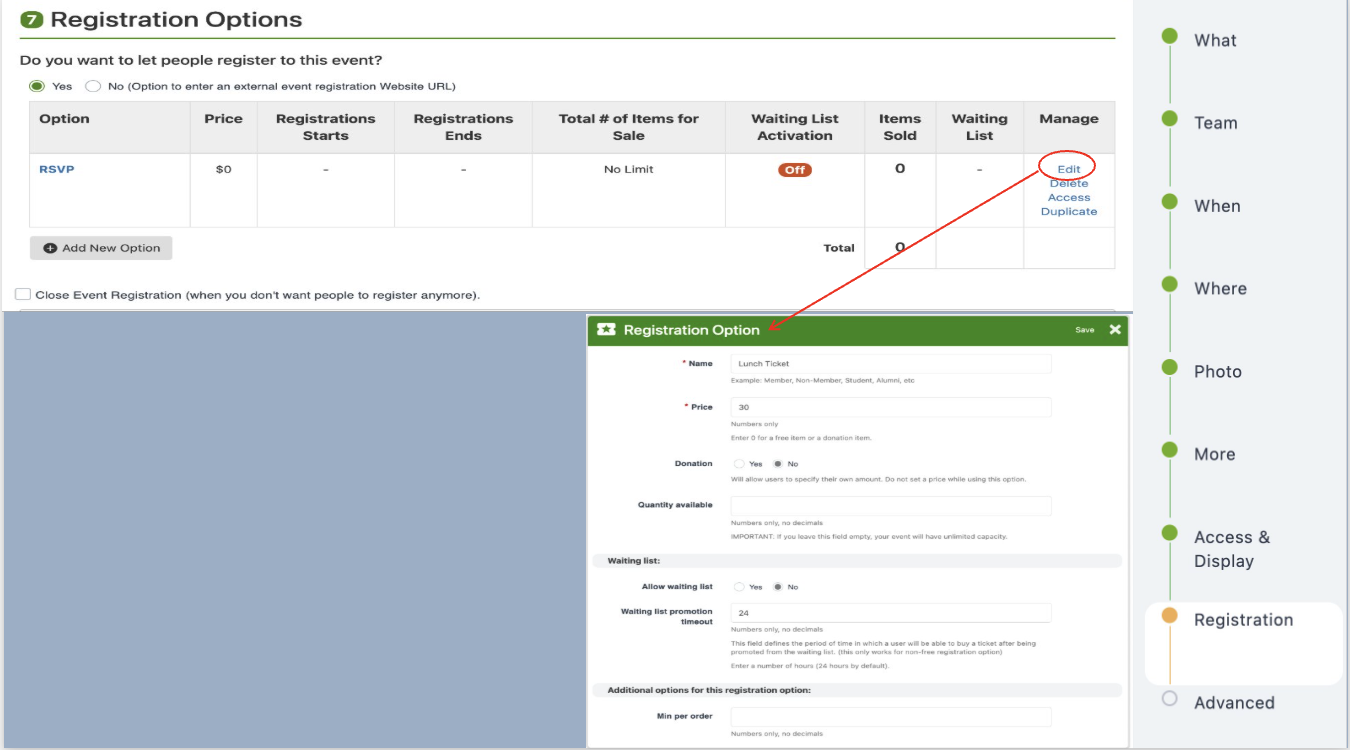
Task: Click the Team progress step indicator
Action: [x=1170, y=117]
